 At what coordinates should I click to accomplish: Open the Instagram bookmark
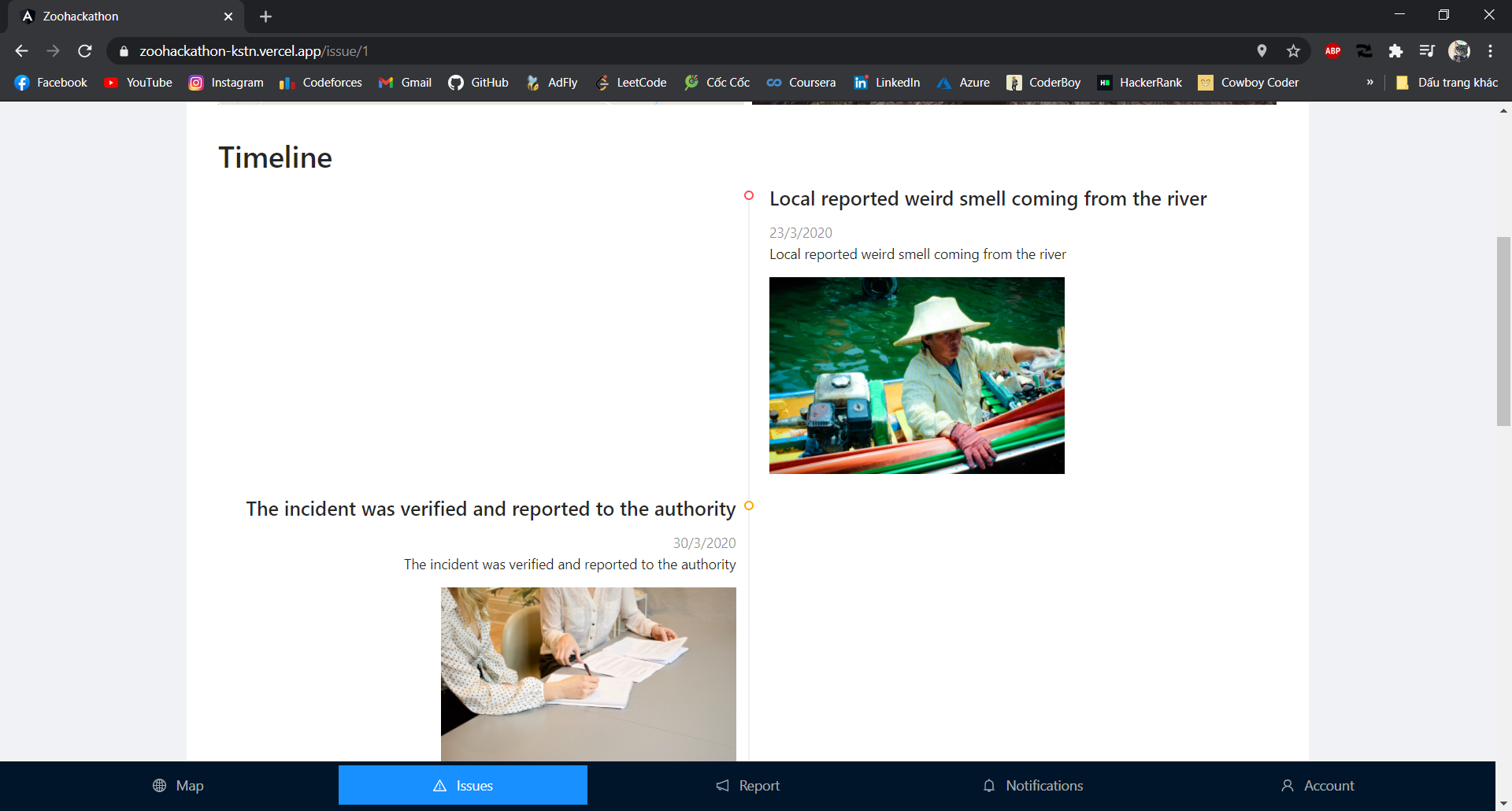coord(226,83)
